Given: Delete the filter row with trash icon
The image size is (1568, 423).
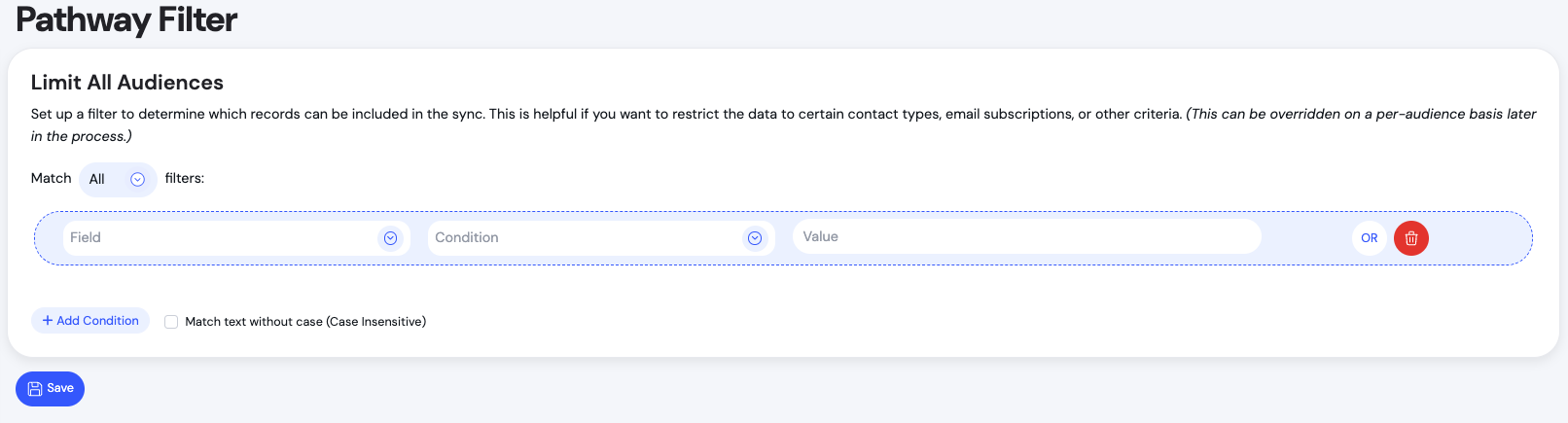Looking at the screenshot, I should tap(1410, 238).
